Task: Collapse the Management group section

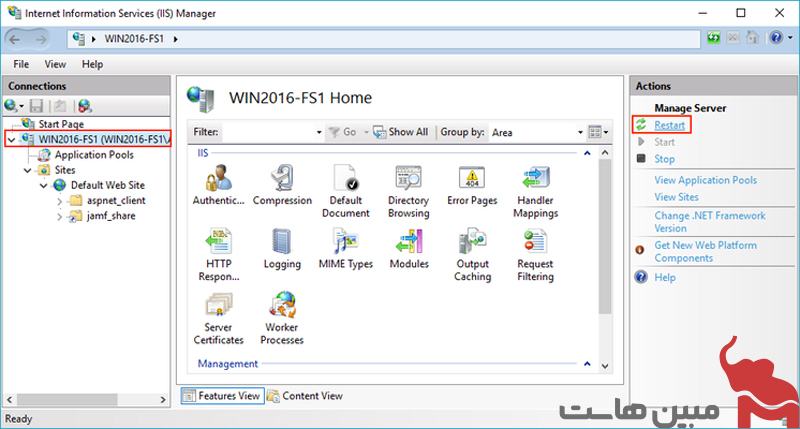Action: [587, 364]
